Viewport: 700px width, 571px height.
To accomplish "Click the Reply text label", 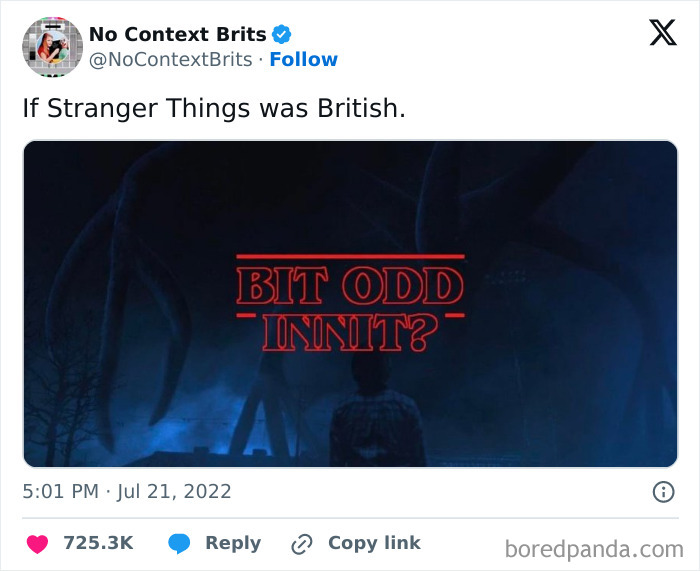I will [x=233, y=543].
